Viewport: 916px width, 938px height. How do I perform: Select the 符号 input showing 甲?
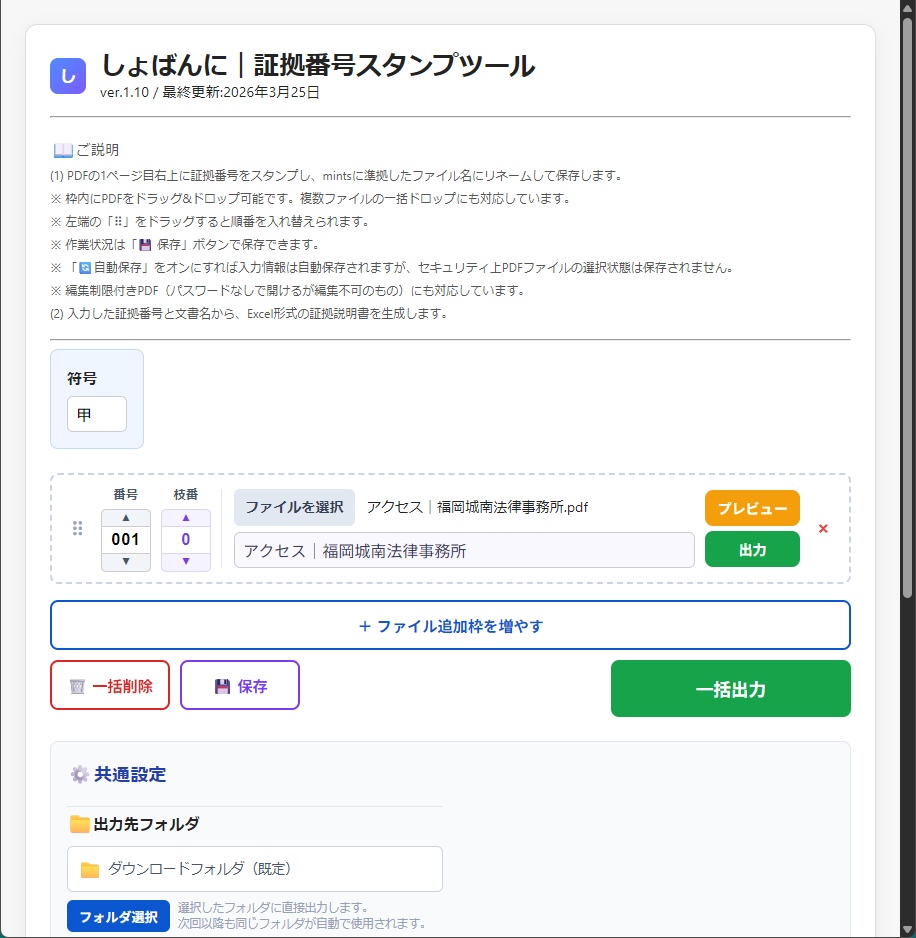point(96,414)
